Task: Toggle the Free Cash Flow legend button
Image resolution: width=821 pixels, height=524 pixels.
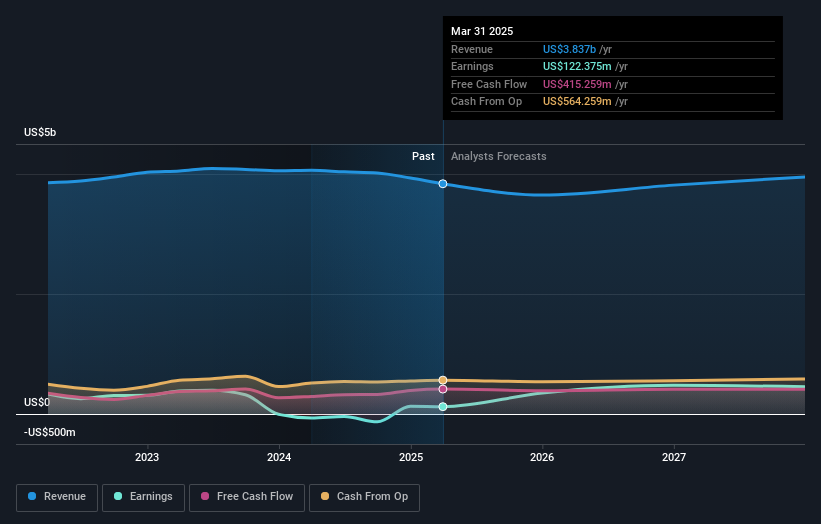Action: click(x=247, y=497)
